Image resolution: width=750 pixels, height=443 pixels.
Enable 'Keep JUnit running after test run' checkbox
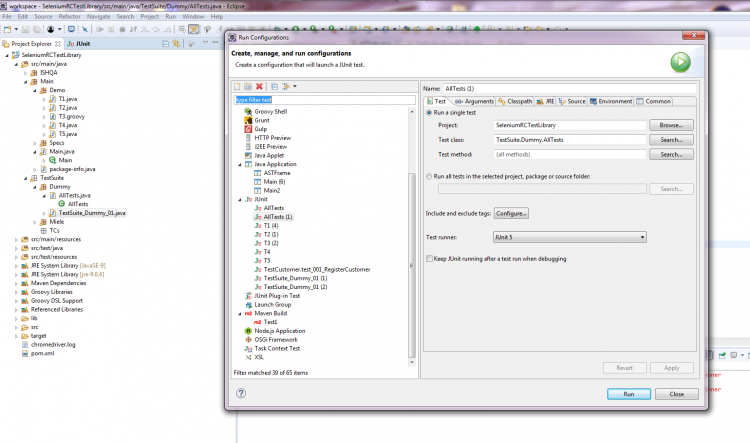430,258
